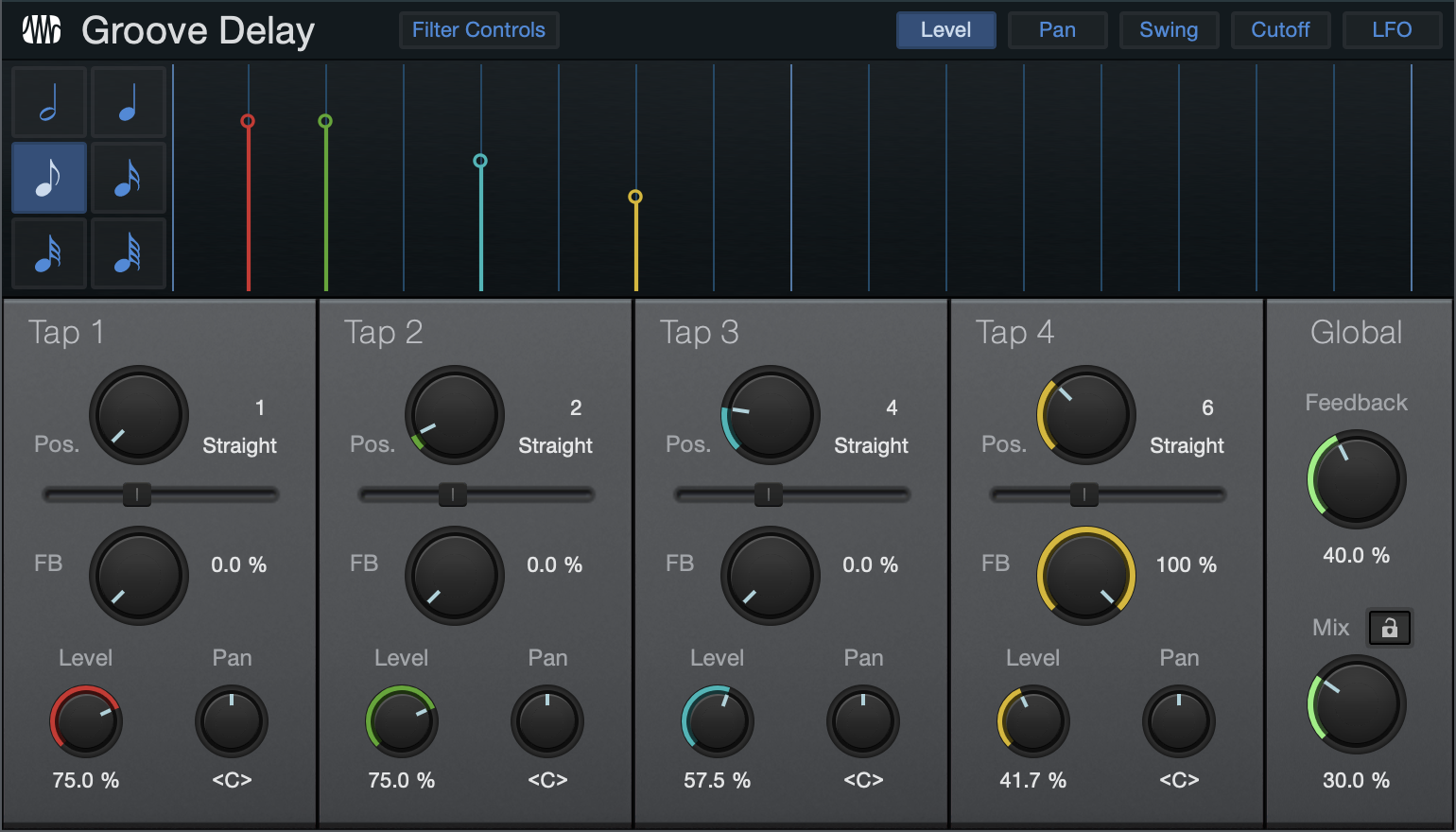Click the PreSonus logo icon
The height and width of the screenshot is (832, 1456).
tap(42, 30)
